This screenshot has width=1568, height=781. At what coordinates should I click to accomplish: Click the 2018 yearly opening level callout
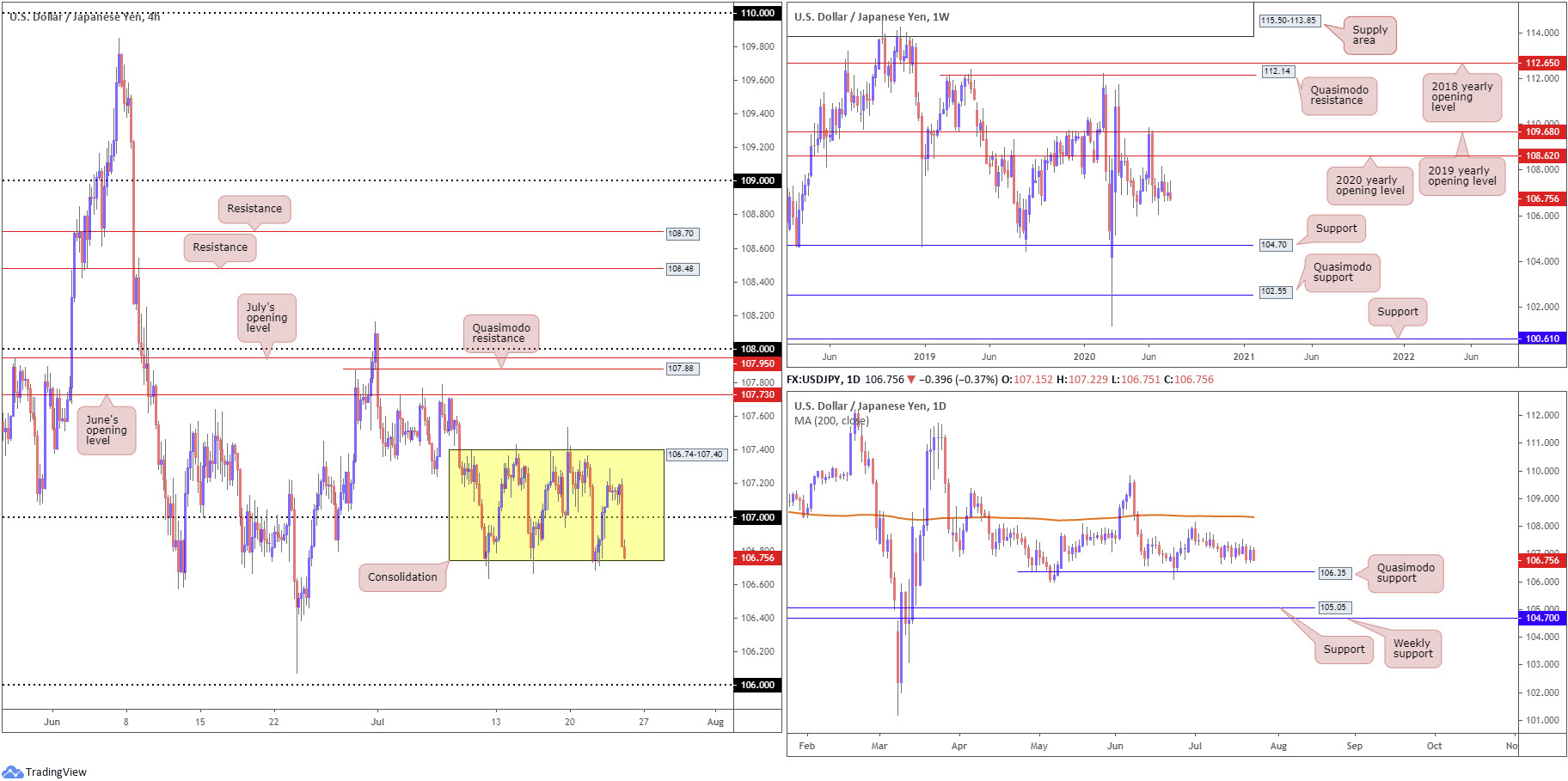coord(1461,97)
